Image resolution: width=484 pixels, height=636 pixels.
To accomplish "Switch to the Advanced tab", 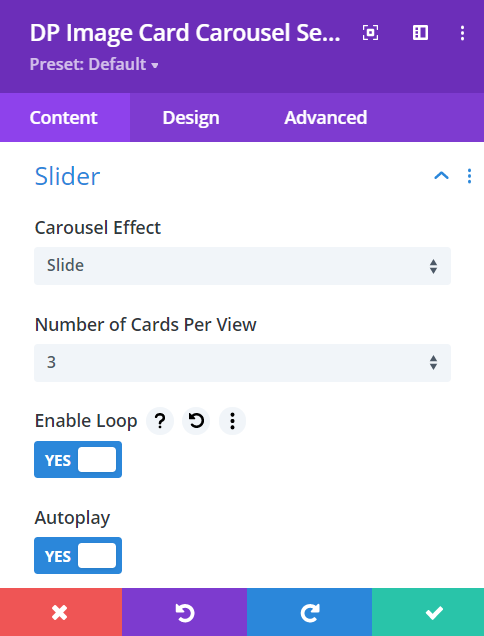I will (x=326, y=118).
